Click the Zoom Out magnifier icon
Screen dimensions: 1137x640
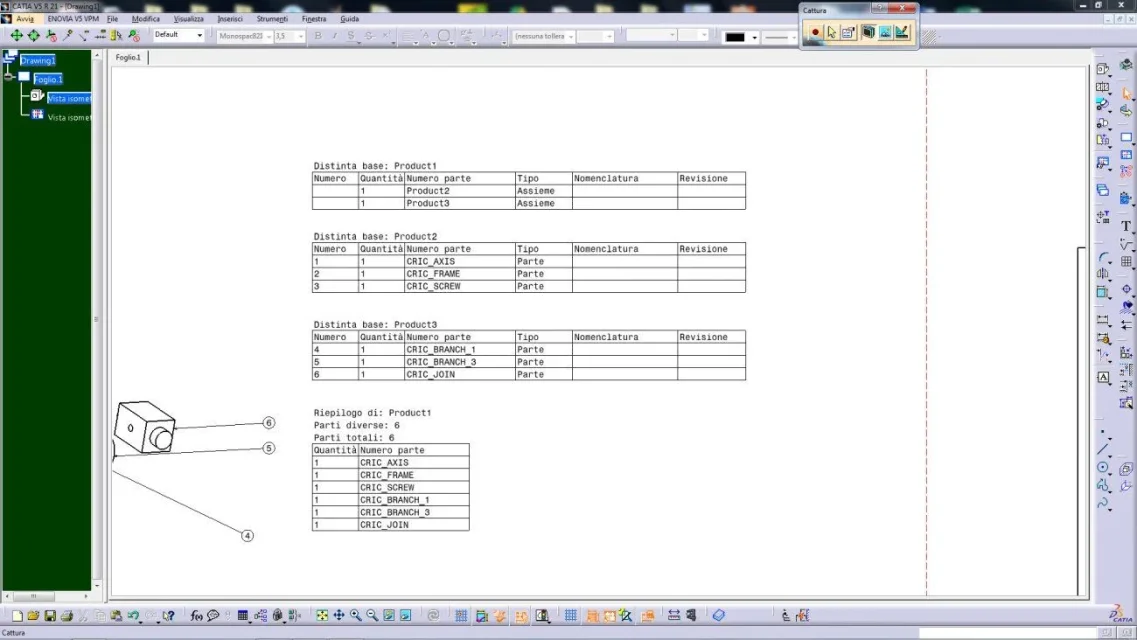(372, 615)
